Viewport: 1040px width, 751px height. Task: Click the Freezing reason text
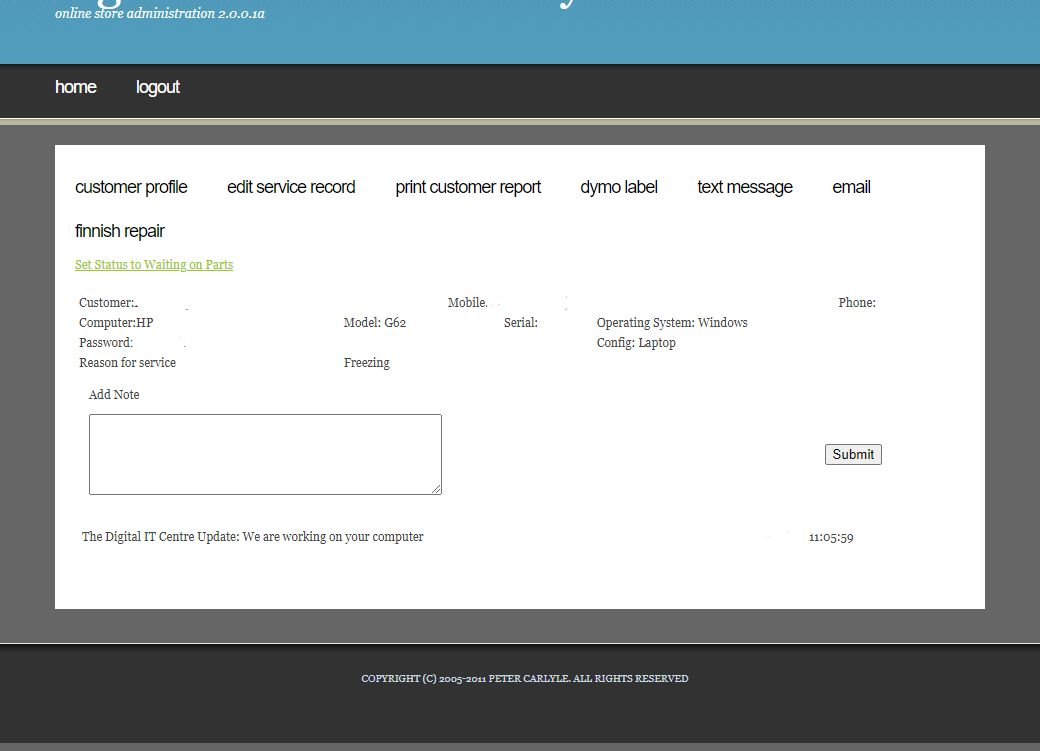point(367,363)
